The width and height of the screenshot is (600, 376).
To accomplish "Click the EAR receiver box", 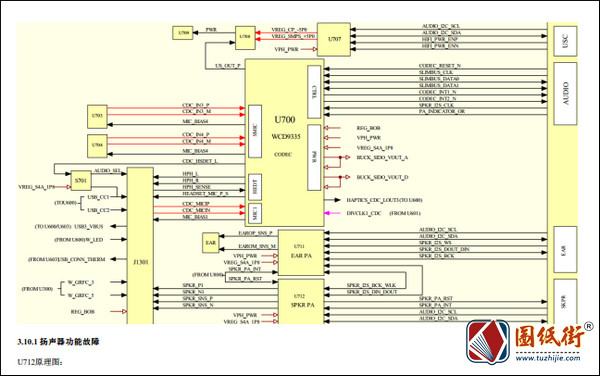I will 210,243.
